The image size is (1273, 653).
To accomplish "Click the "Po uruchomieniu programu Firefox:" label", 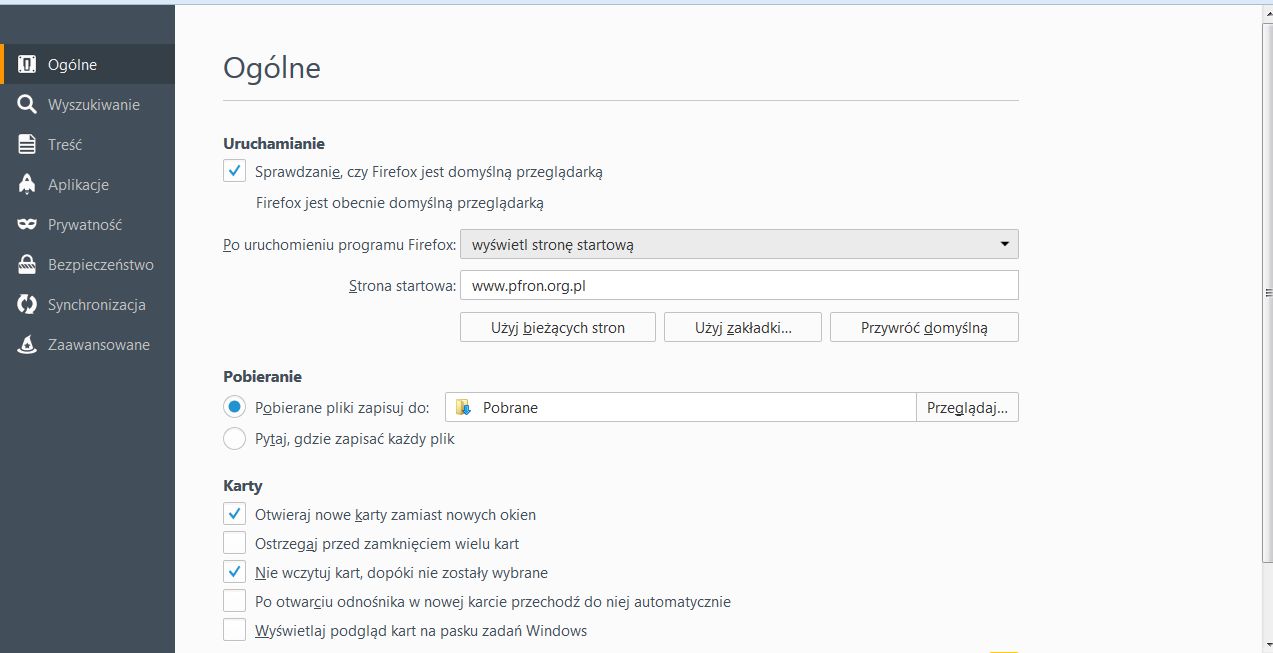I will (x=339, y=245).
